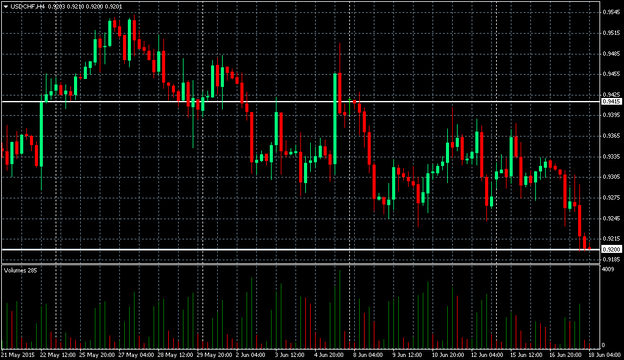Click the 25 May 20:00 time label
The height and width of the screenshot is (360, 624).
pos(97,355)
